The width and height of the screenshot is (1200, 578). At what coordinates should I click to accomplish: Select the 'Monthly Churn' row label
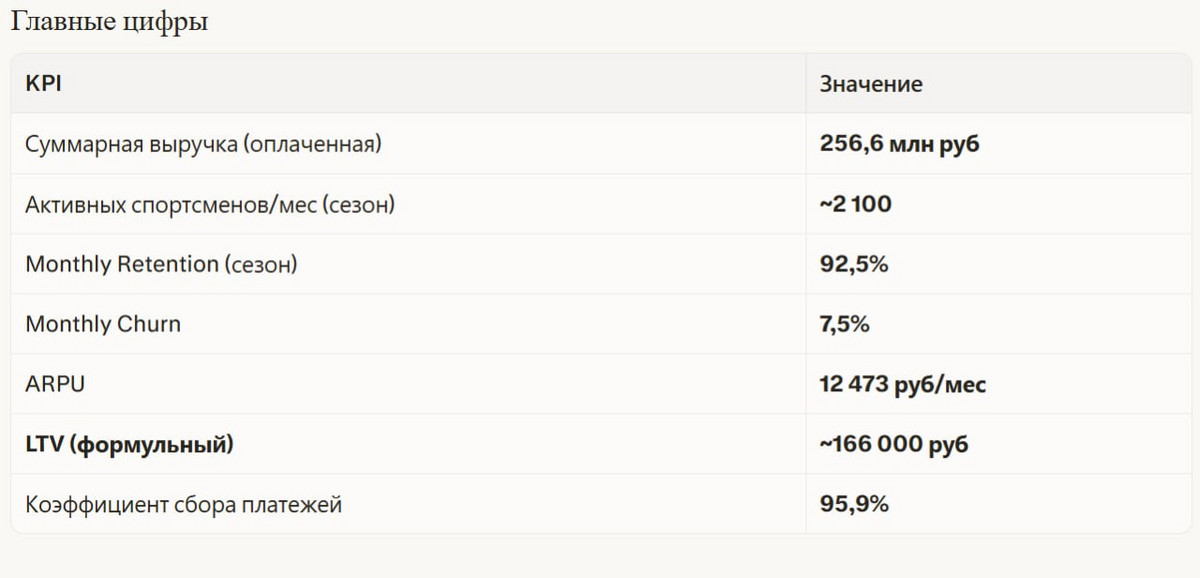click(103, 324)
